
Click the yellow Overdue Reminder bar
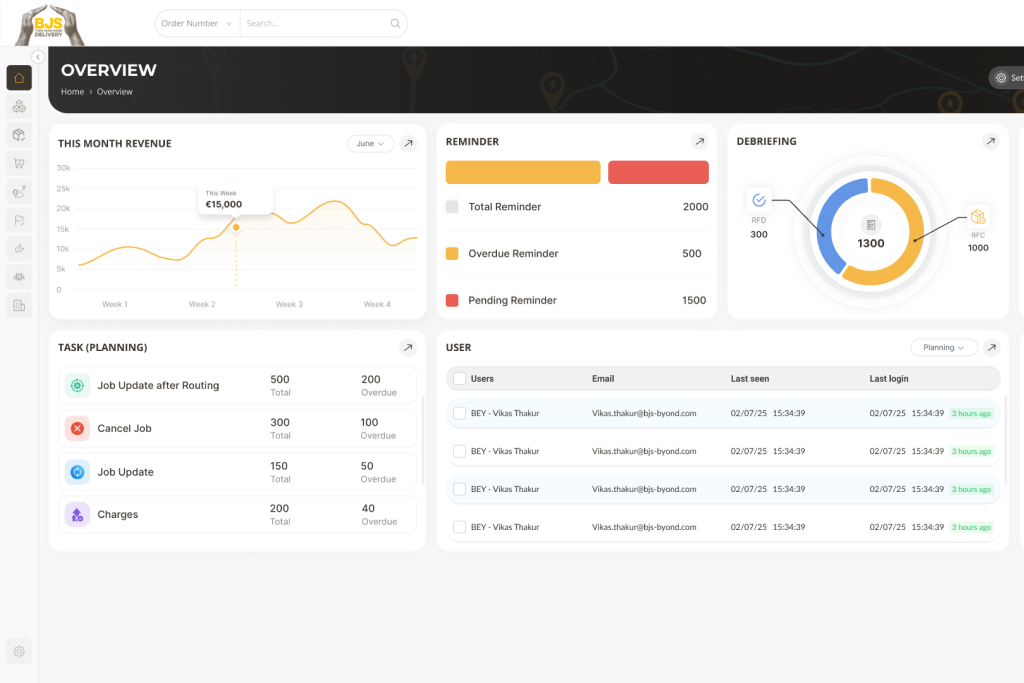pyautogui.click(x=523, y=172)
